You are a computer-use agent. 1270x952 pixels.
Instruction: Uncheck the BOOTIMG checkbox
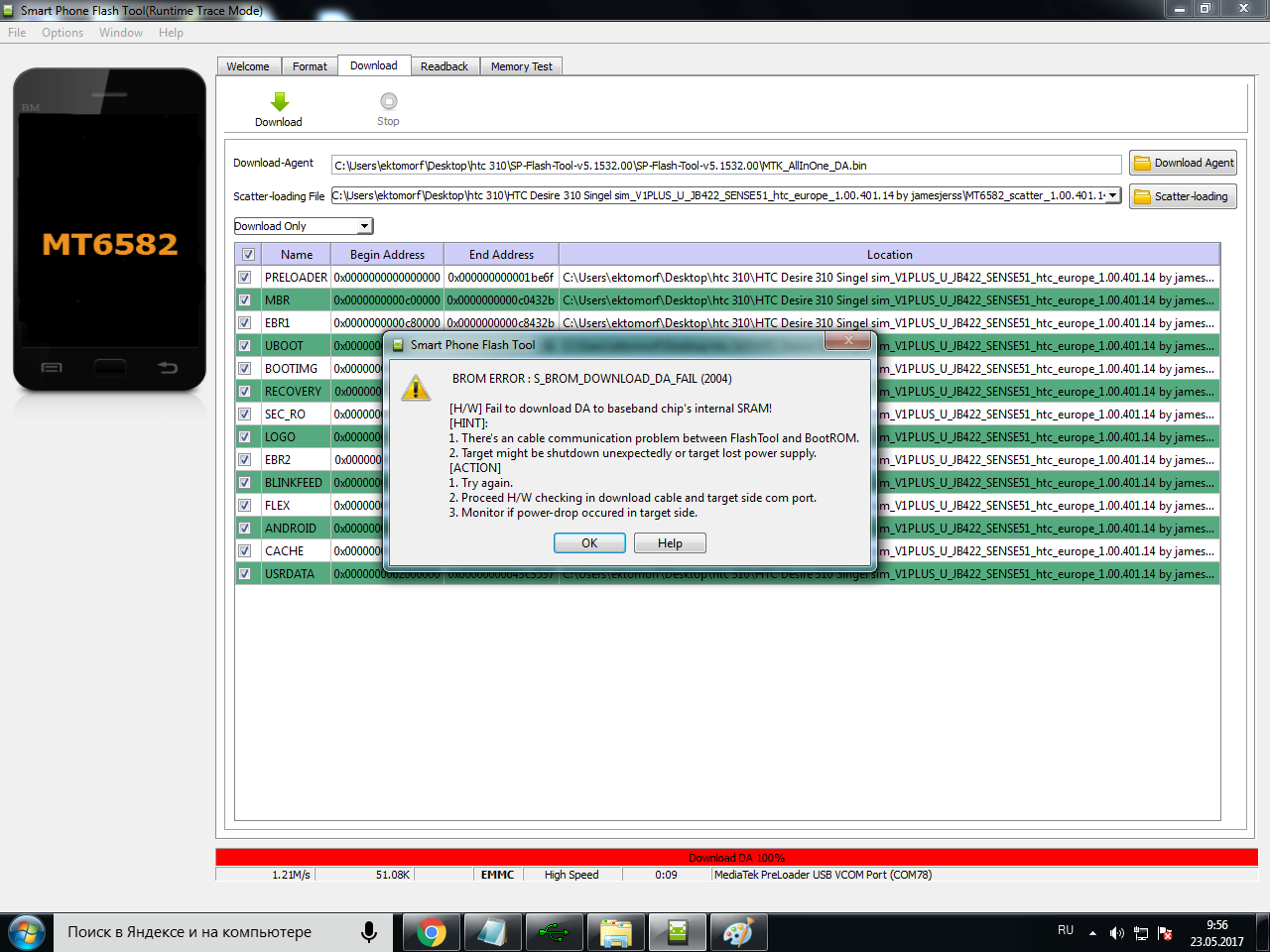pos(244,369)
